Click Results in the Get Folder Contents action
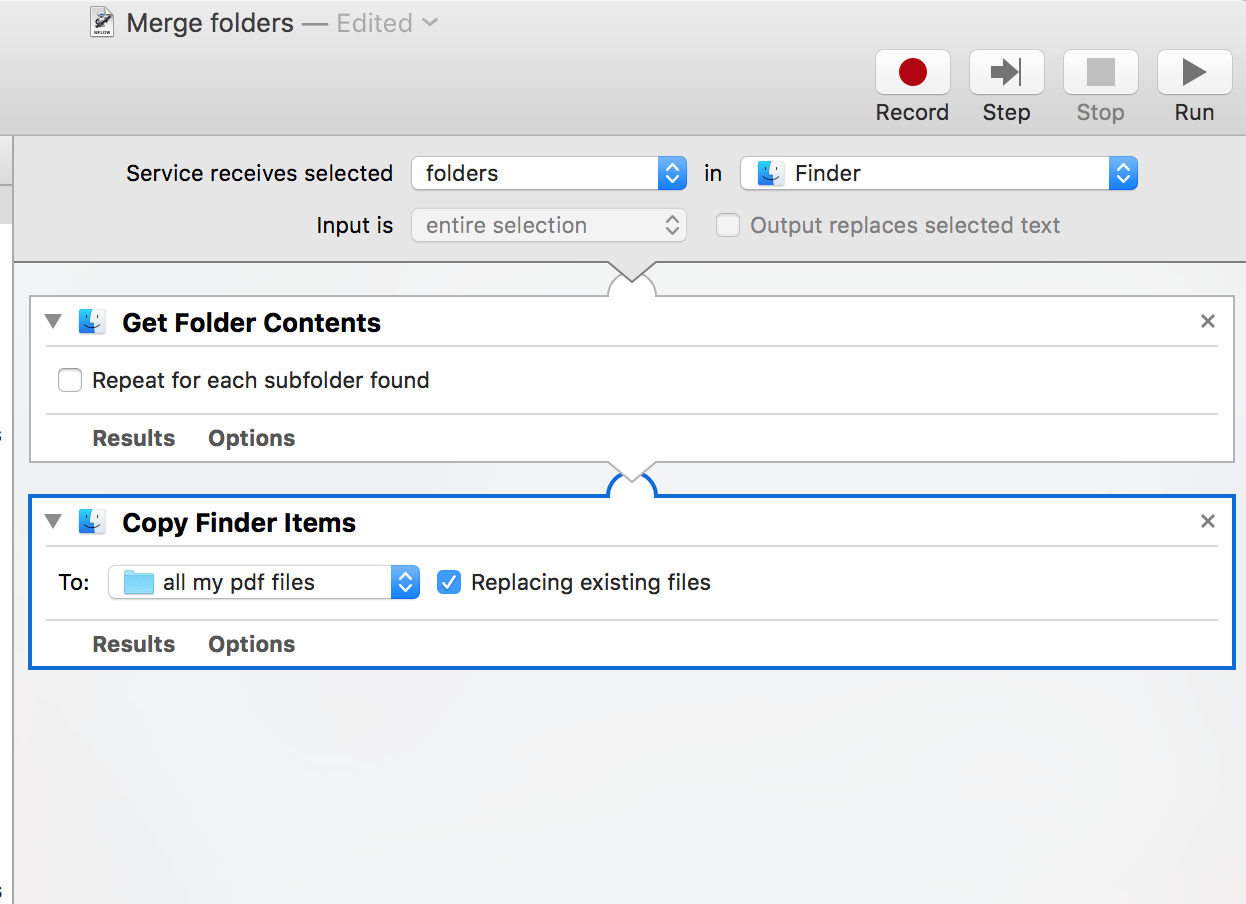The width and height of the screenshot is (1246, 904). tap(133, 438)
